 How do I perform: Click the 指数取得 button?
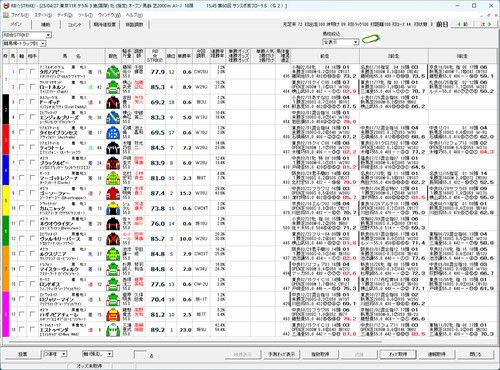[320, 354]
